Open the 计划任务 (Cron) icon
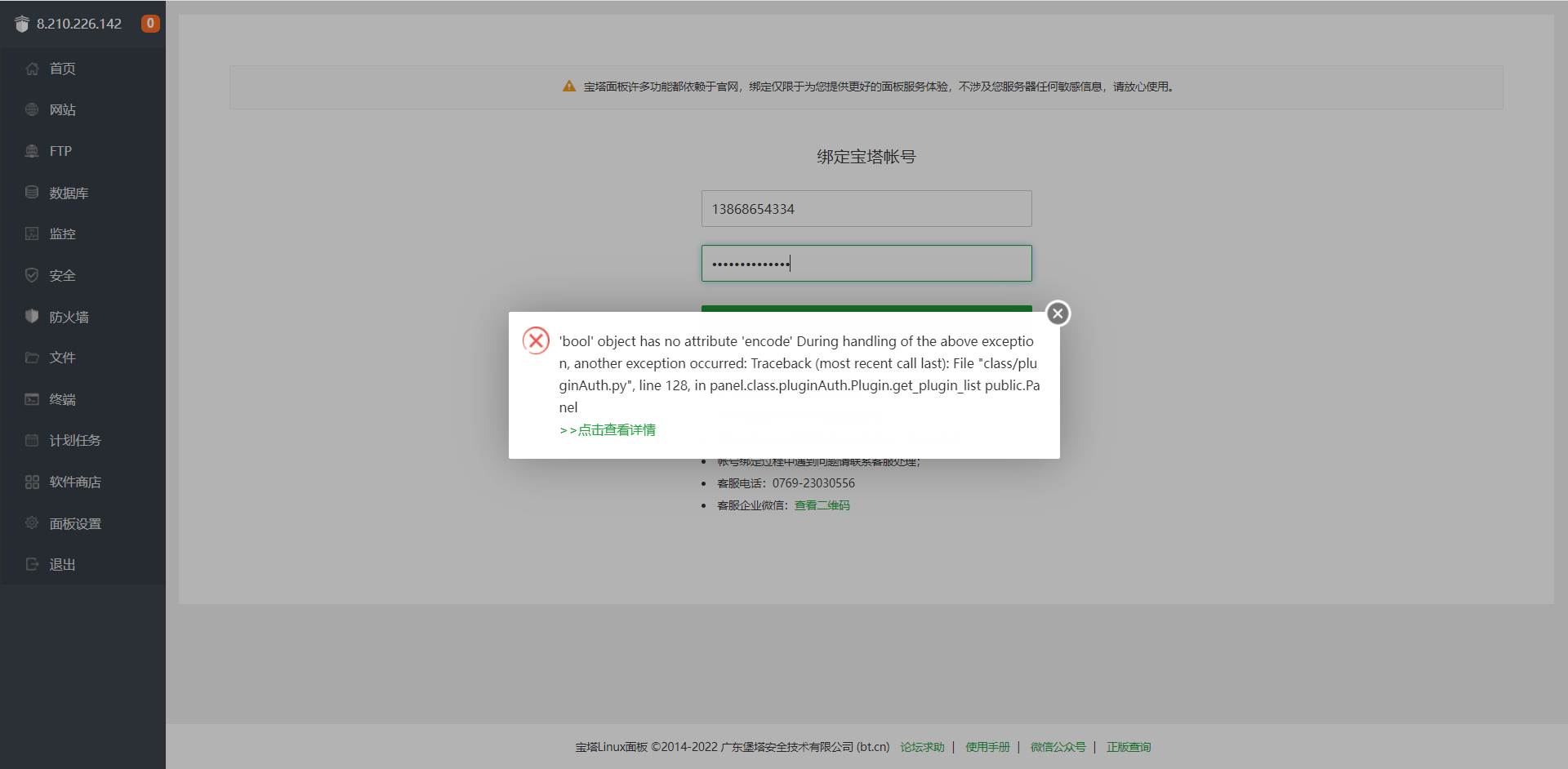 coord(32,440)
